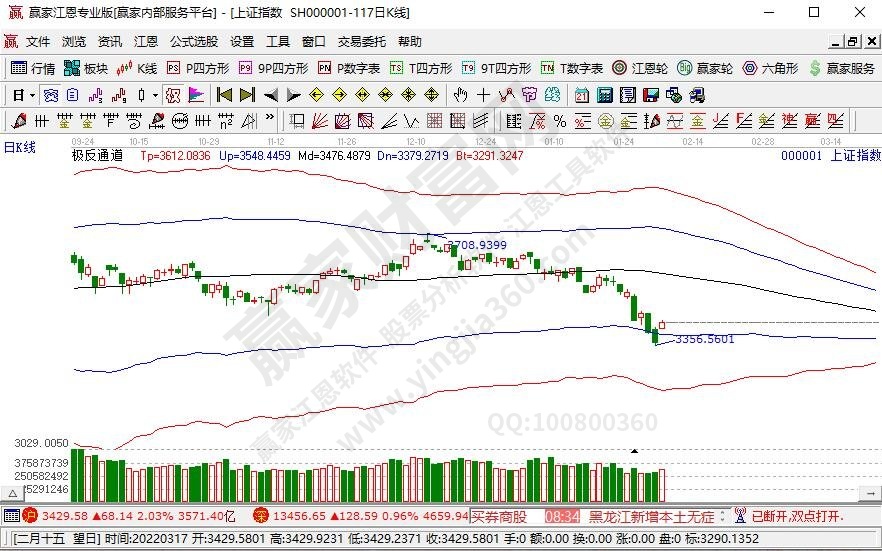Toggle the K线 candlestick chart mode
This screenshot has width=882, height=551.
point(137,69)
